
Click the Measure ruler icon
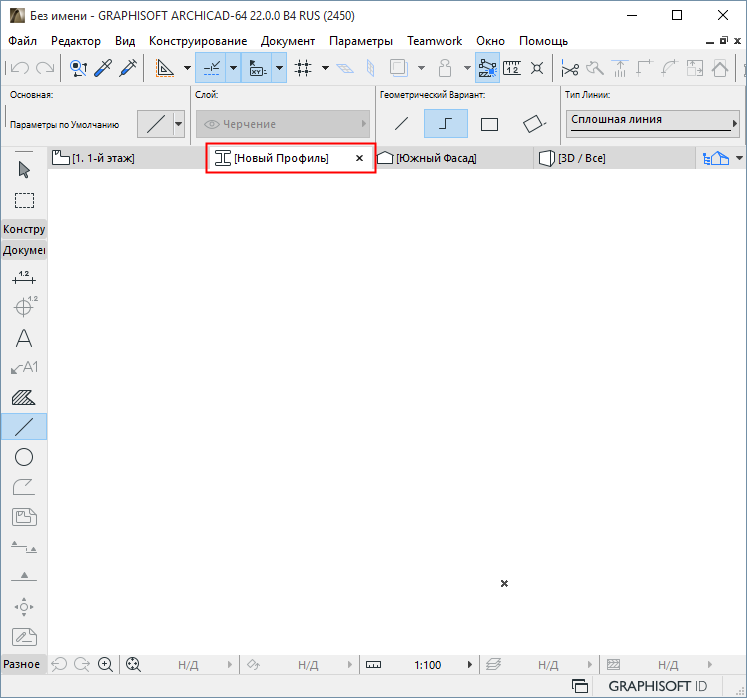pos(512,68)
